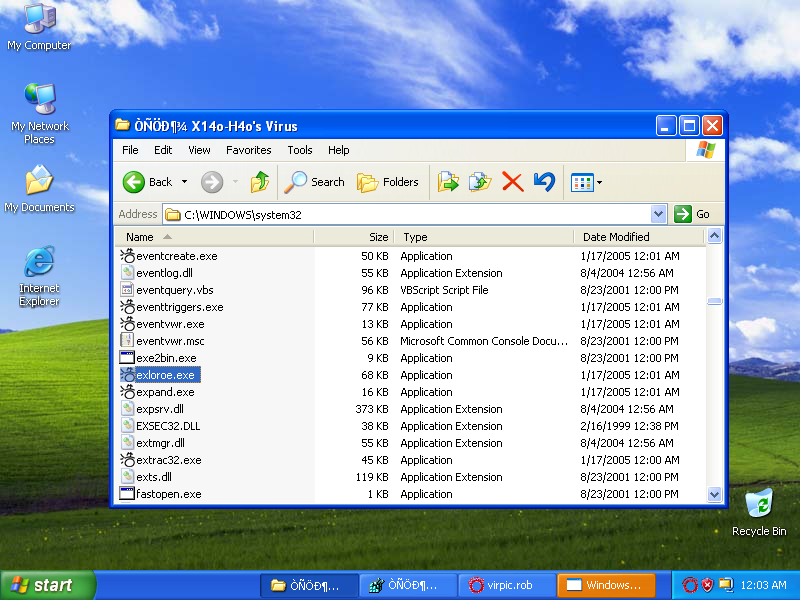Image resolution: width=800 pixels, height=600 pixels.
Task: Go up one folder level
Action: point(260,182)
